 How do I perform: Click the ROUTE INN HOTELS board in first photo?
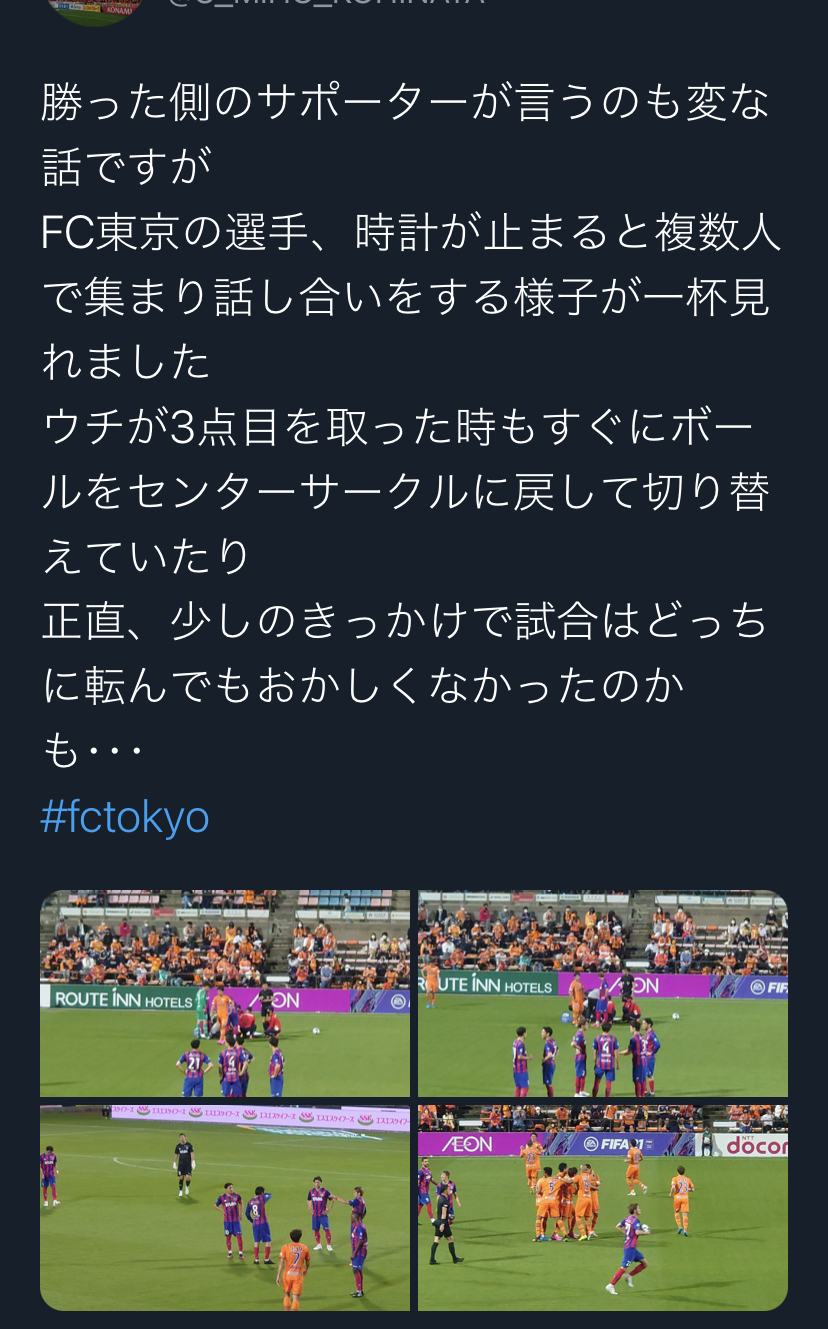pos(122,998)
